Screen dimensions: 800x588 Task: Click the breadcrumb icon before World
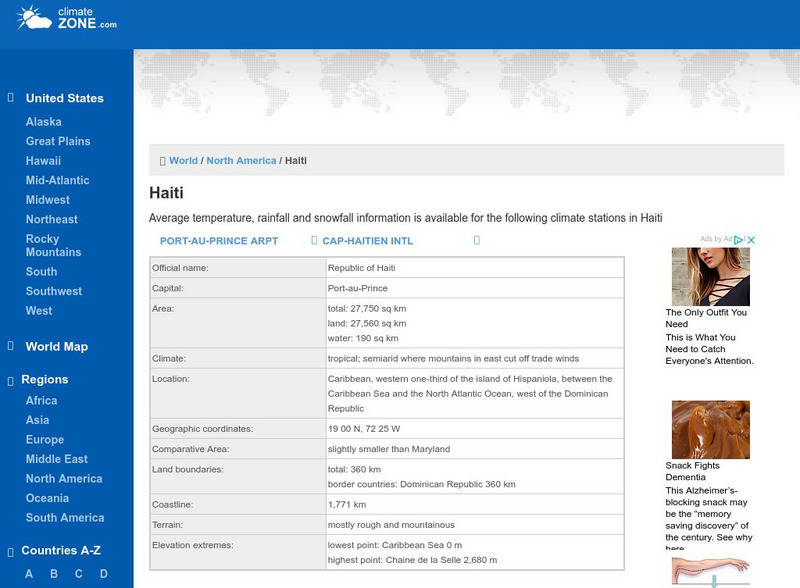pos(163,160)
